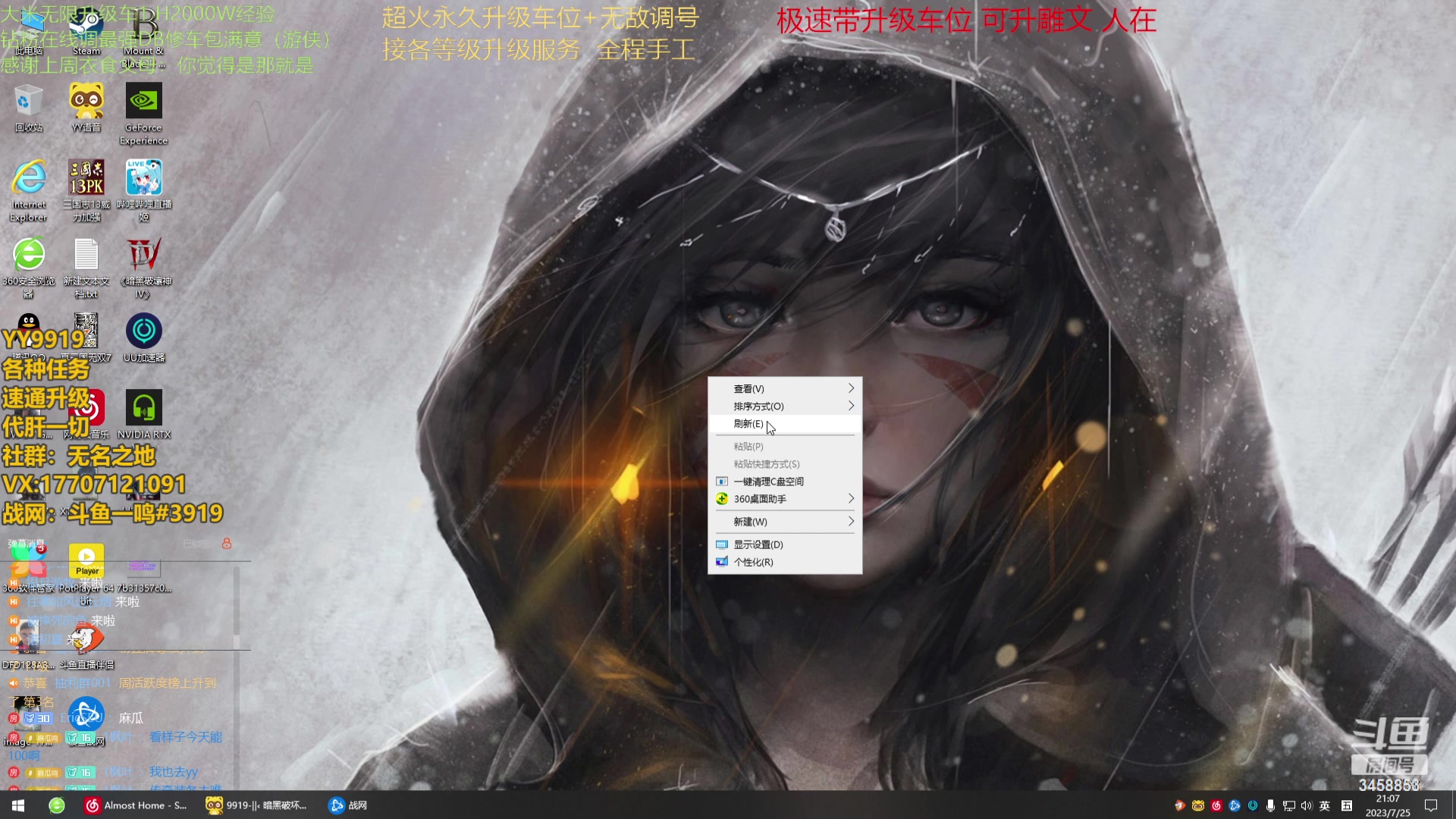This screenshot has width=1456, height=819.
Task: Expand the arrow next to 360桌面助手
Action: coord(851,498)
